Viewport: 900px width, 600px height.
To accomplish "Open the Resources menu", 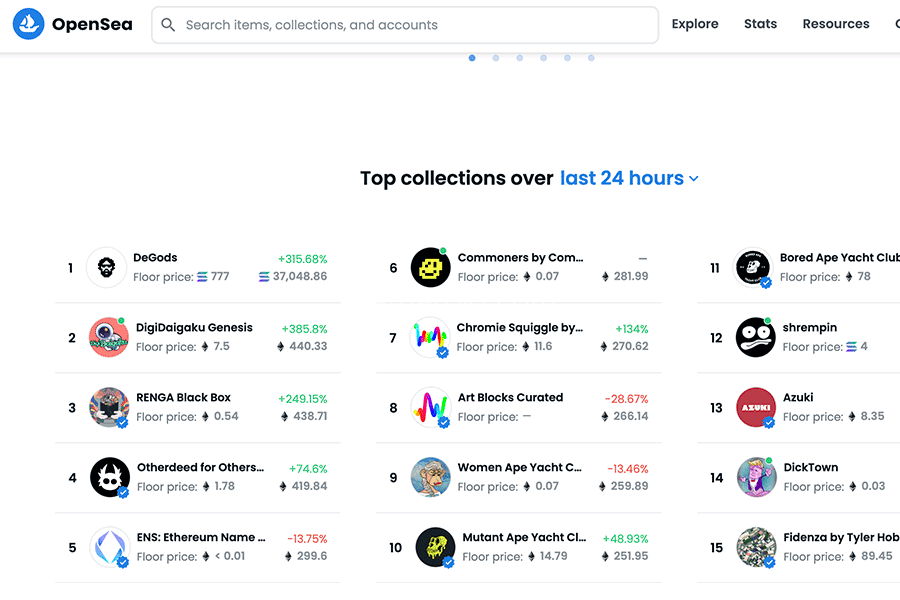I will pyautogui.click(x=835, y=24).
